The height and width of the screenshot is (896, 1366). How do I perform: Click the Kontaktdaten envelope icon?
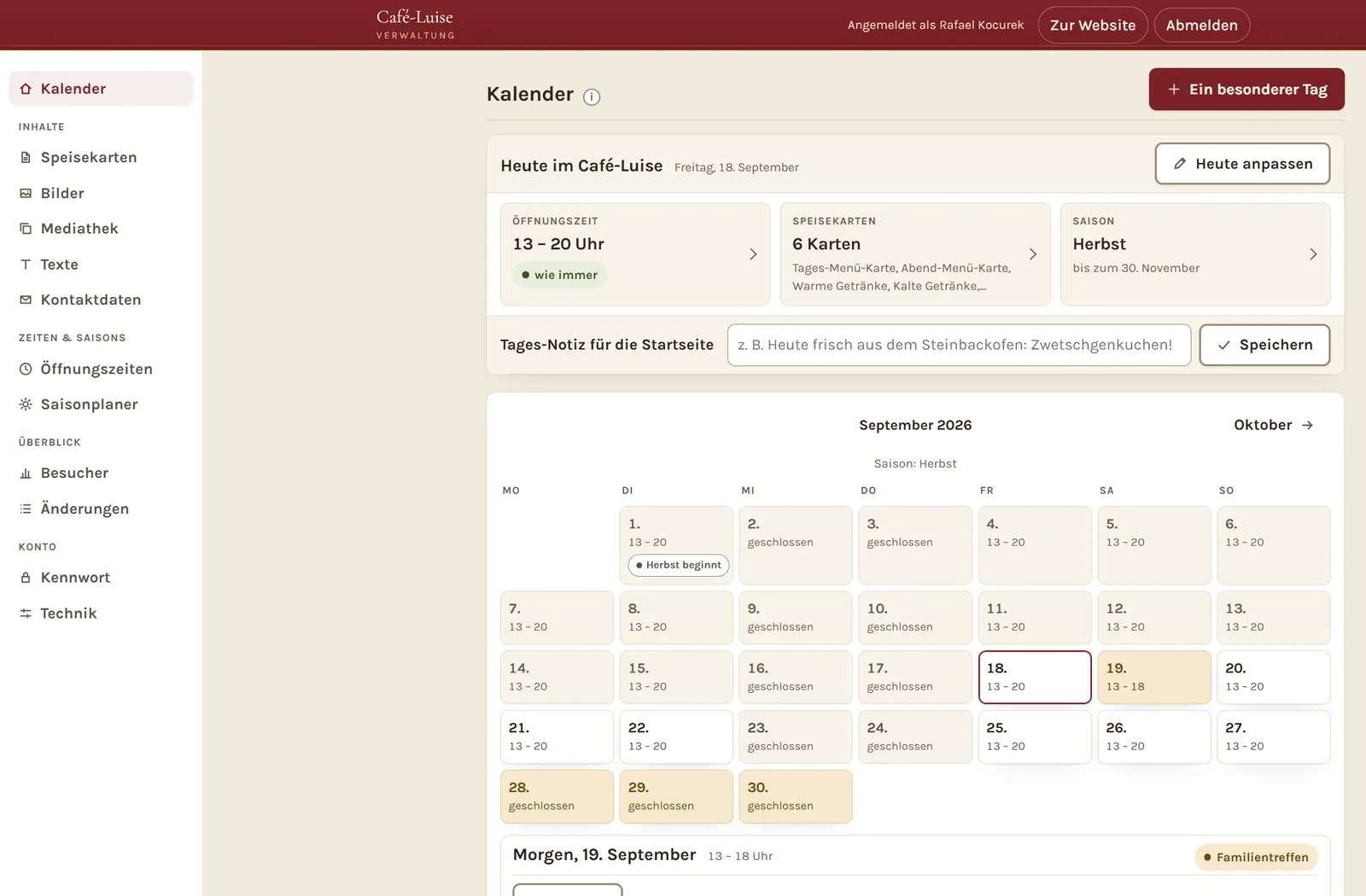[x=26, y=300]
